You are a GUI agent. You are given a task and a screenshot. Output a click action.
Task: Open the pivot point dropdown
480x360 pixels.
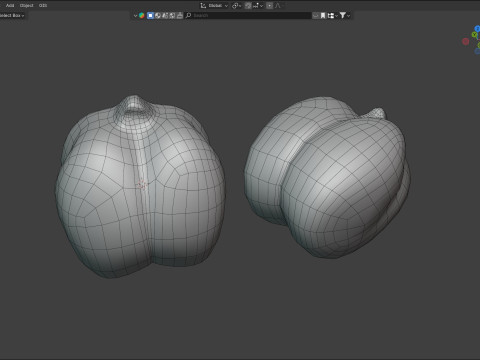[x=236, y=6]
